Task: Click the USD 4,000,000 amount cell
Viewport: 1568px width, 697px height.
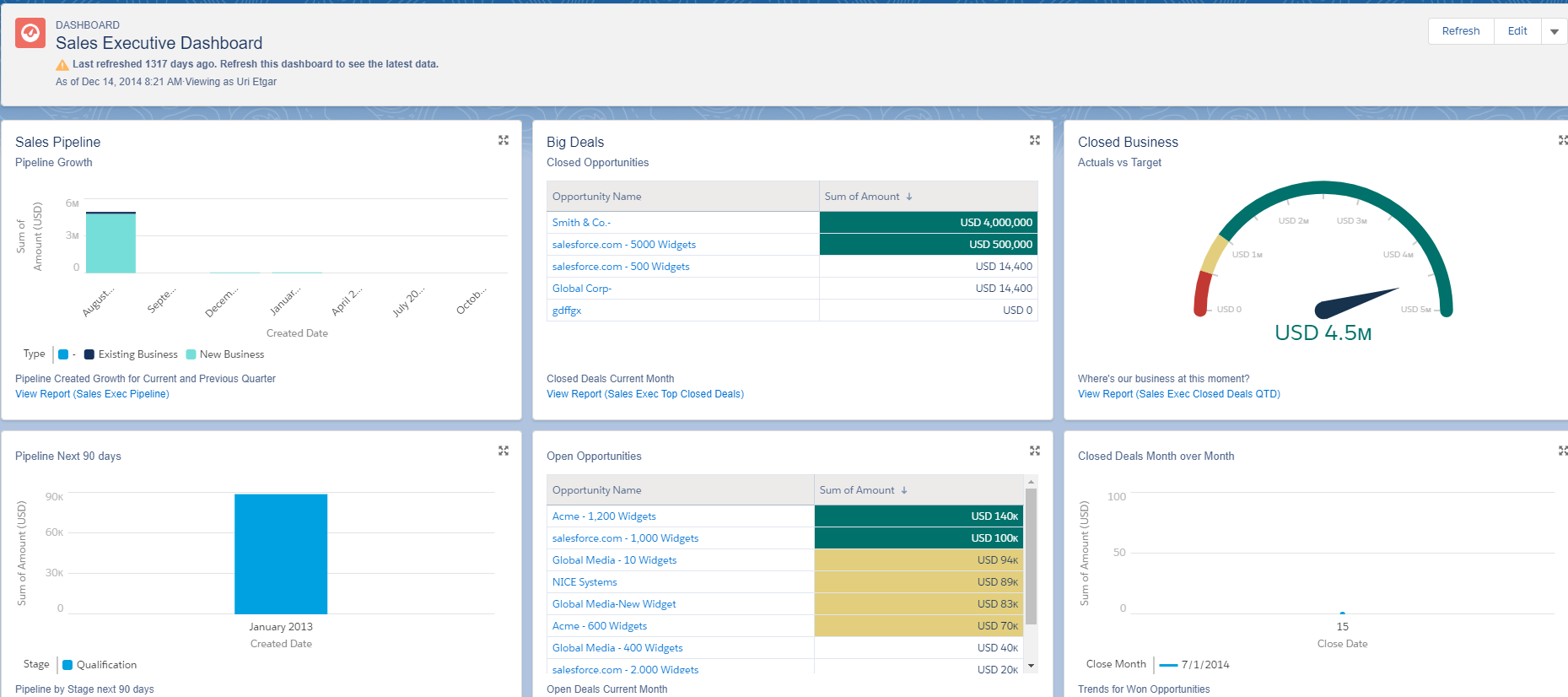Action: [x=929, y=223]
